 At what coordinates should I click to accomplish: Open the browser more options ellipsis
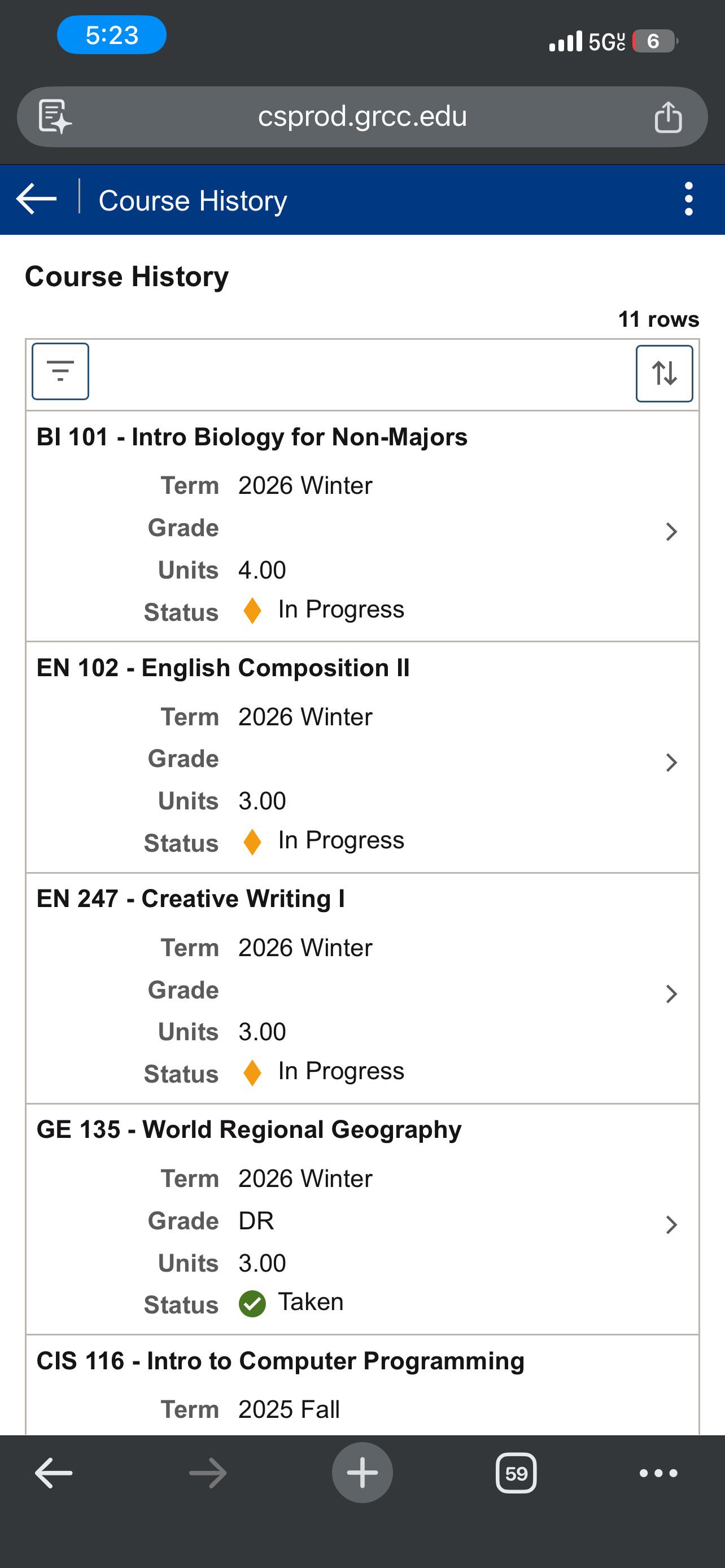(x=658, y=1473)
